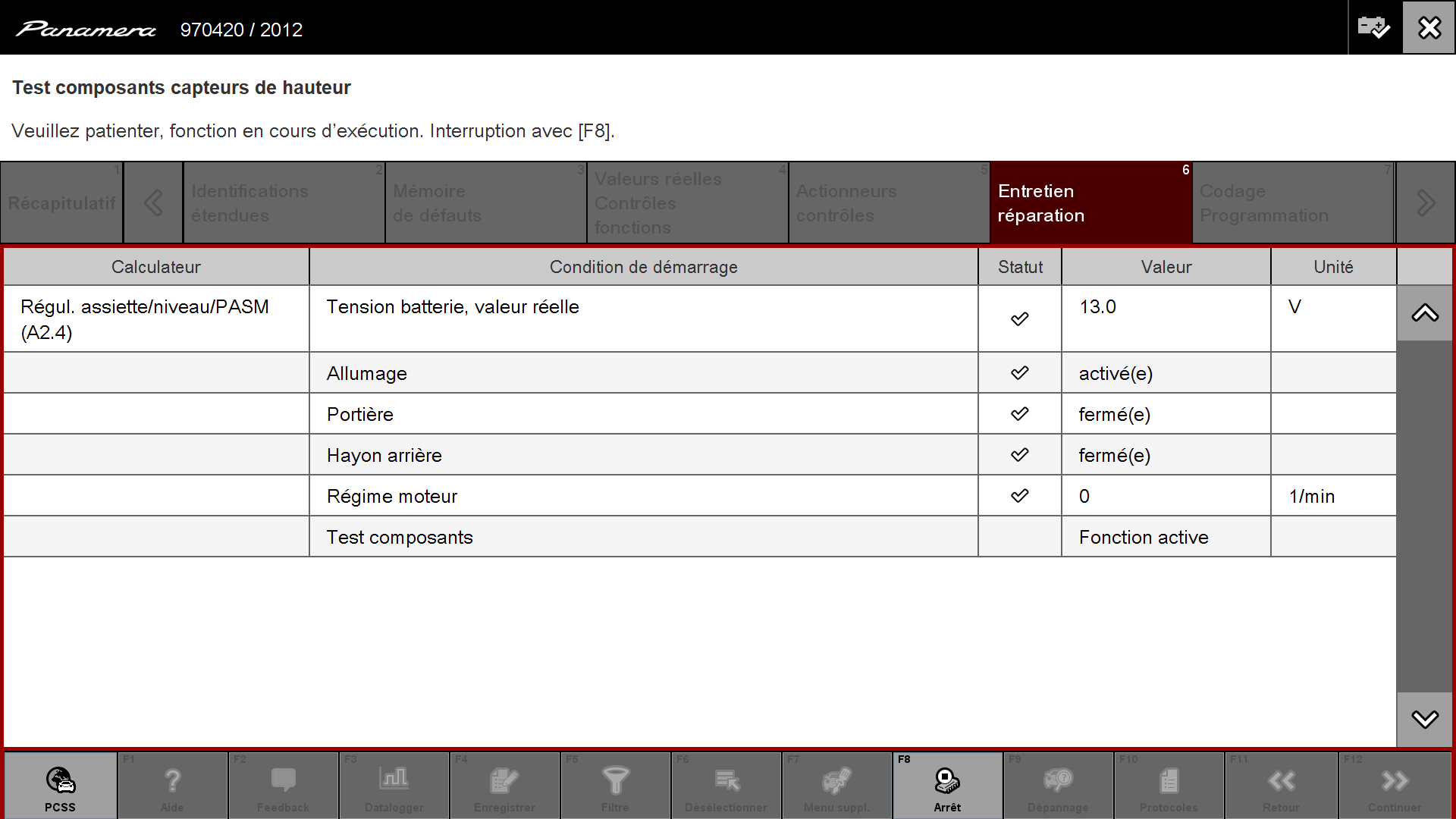Select the Tension batterie, valeur réelle row
This screenshot has width=1456, height=819.
pyautogui.click(x=700, y=319)
